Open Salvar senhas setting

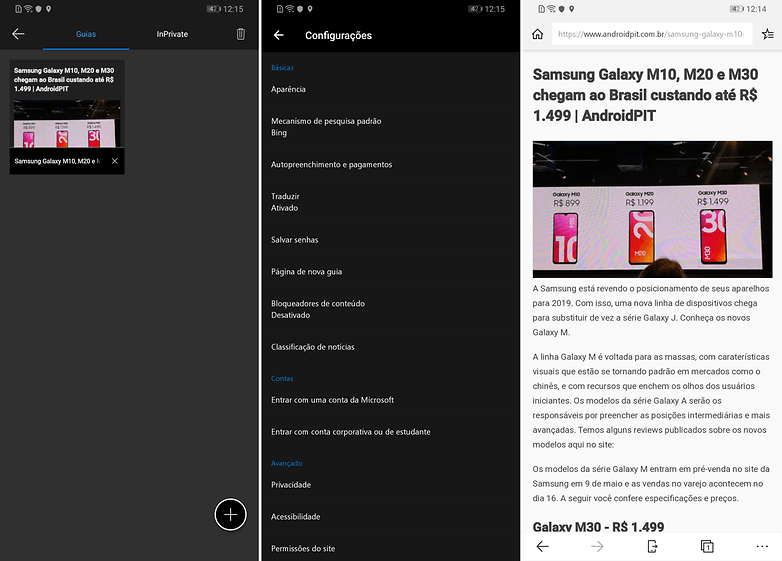(391, 240)
